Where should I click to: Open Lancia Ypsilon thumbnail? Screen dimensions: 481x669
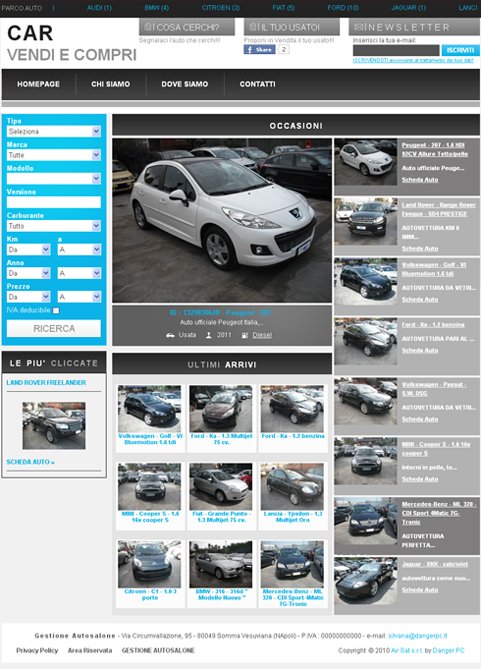coord(292,486)
